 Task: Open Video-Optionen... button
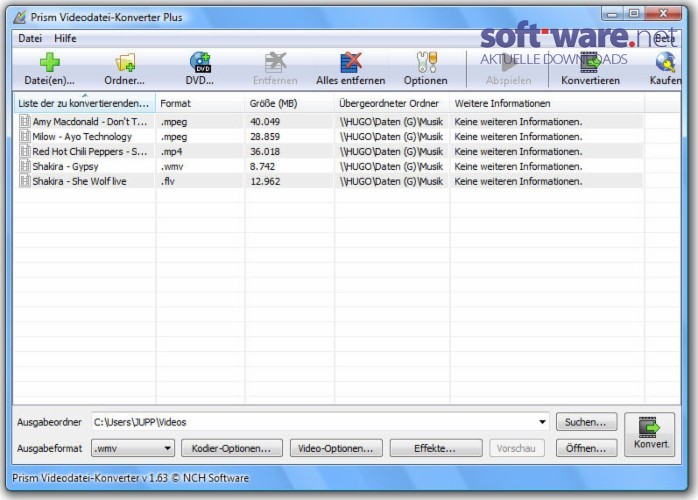(336, 448)
